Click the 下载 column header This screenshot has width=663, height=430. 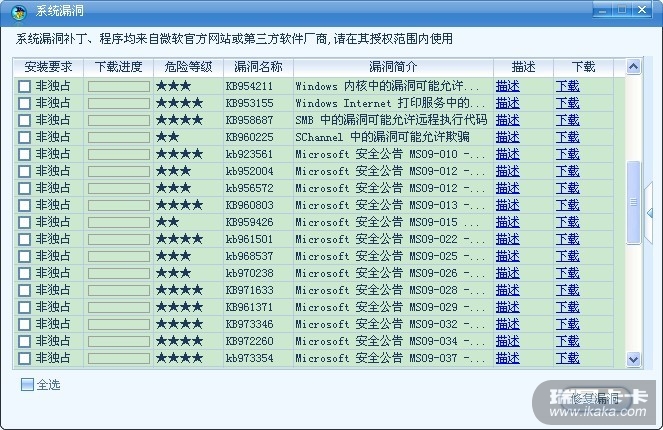(584, 67)
